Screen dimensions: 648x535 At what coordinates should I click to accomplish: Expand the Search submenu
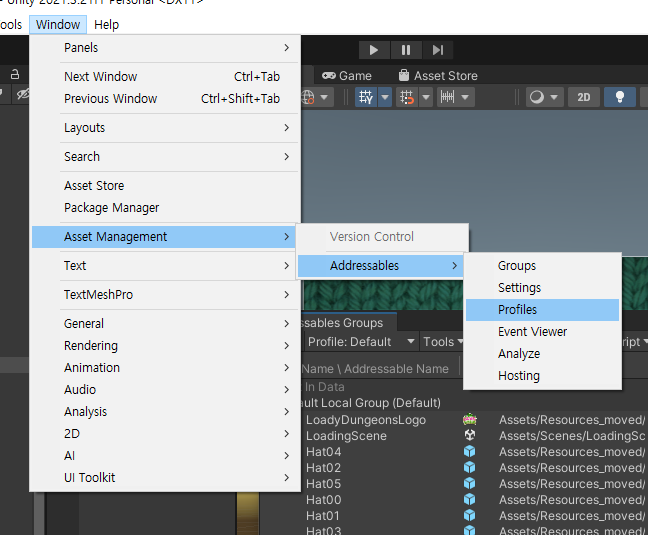pyautogui.click(x=165, y=157)
